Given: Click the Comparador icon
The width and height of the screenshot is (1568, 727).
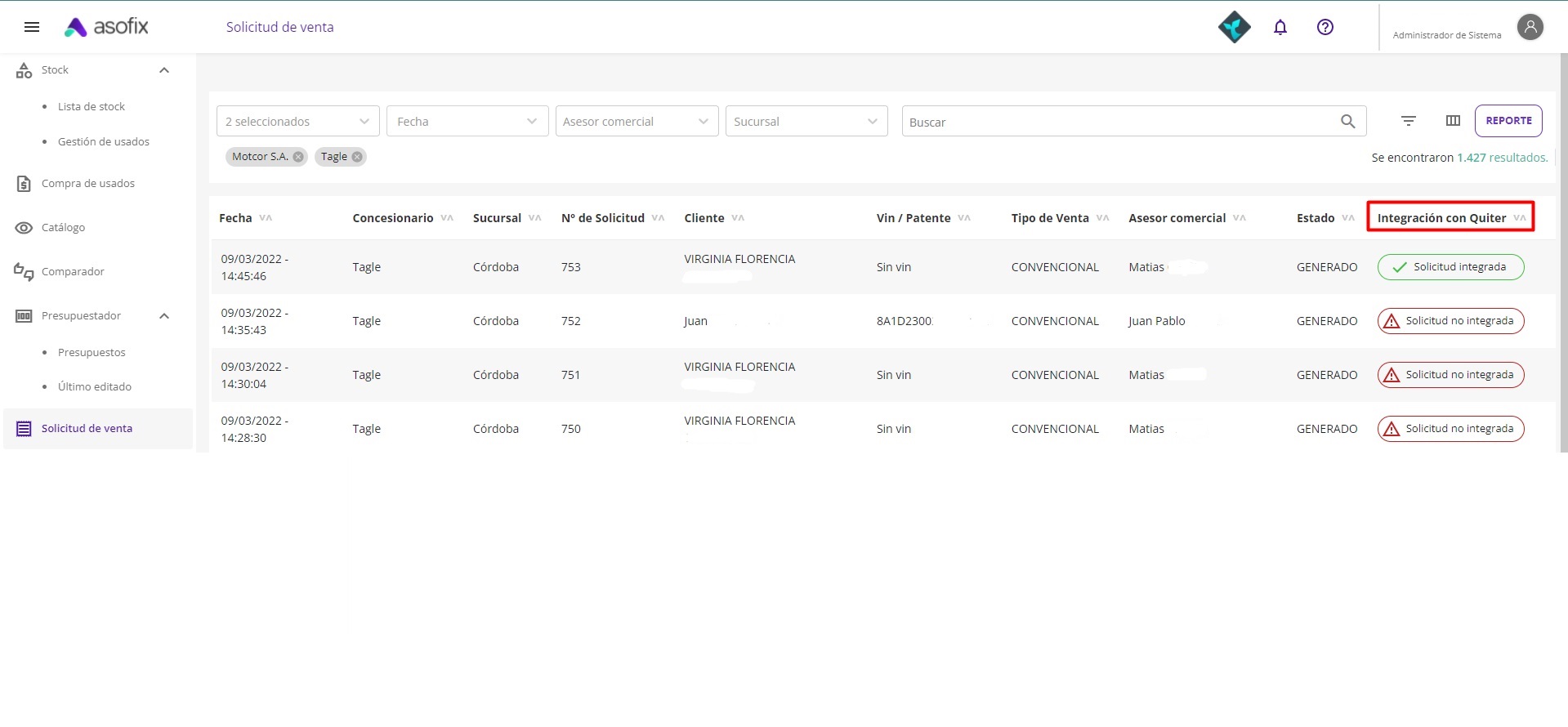Looking at the screenshot, I should coord(24,272).
